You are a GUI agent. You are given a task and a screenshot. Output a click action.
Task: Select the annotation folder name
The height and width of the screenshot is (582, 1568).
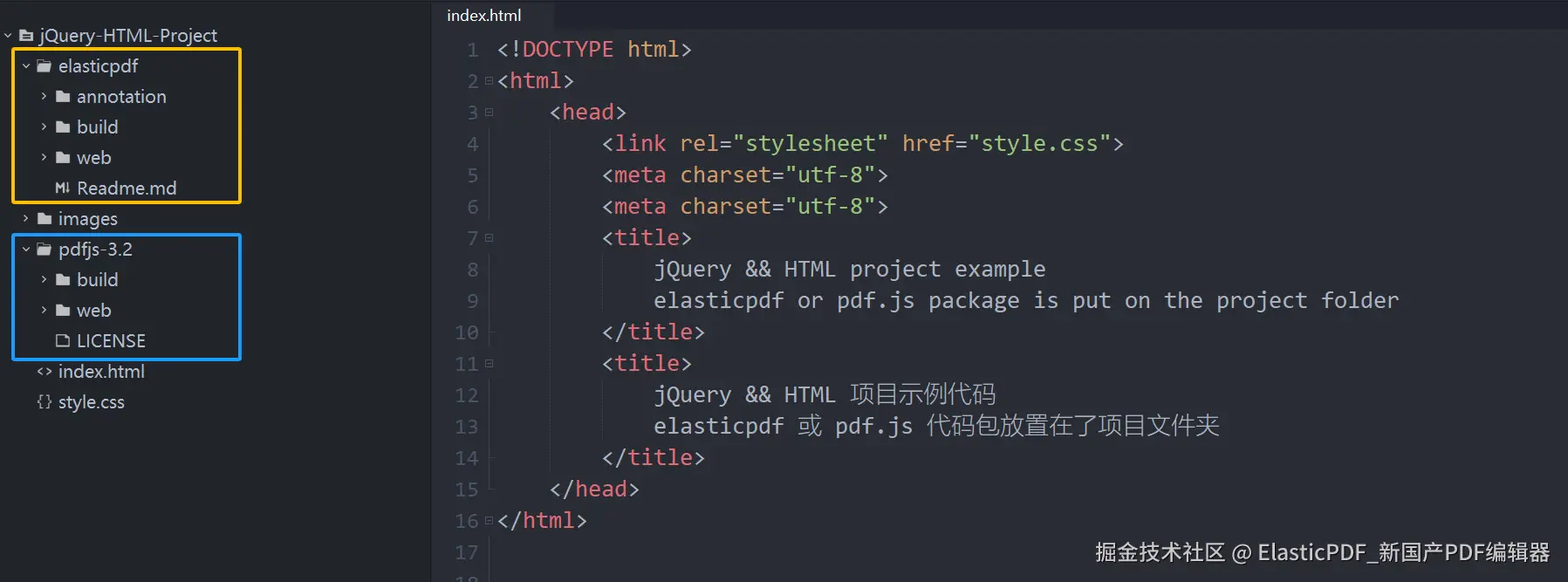(x=121, y=97)
